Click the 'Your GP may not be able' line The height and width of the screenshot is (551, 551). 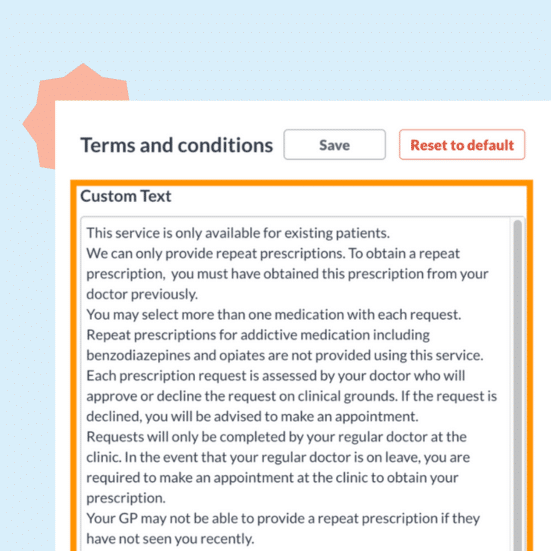[x=283, y=519]
